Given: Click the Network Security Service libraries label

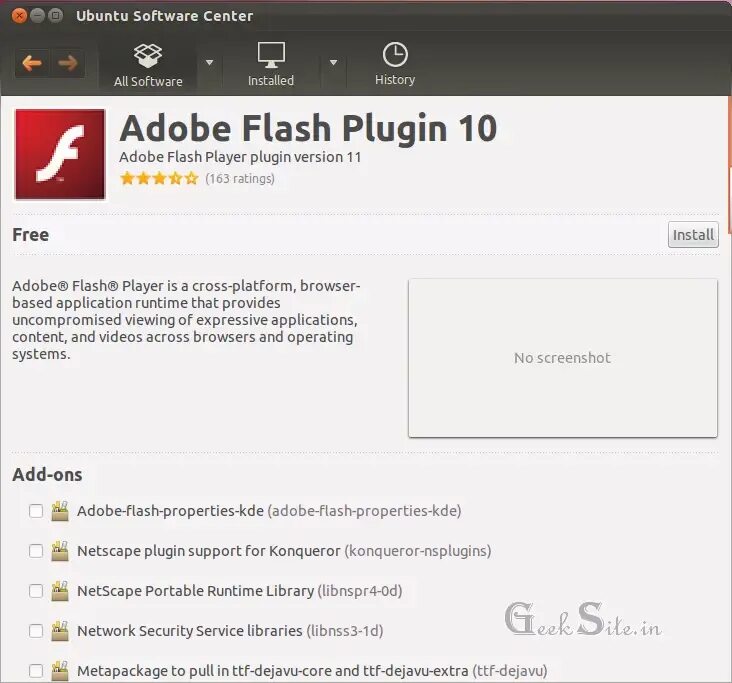Looking at the screenshot, I should pos(190,631).
